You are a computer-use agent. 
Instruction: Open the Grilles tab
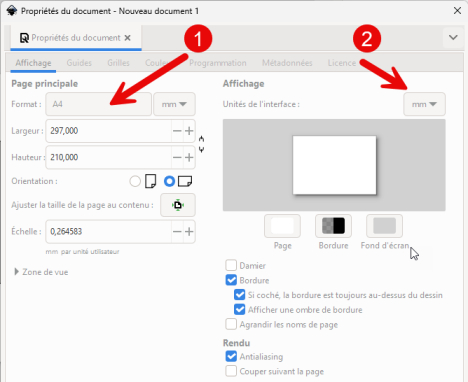pyautogui.click(x=118, y=63)
